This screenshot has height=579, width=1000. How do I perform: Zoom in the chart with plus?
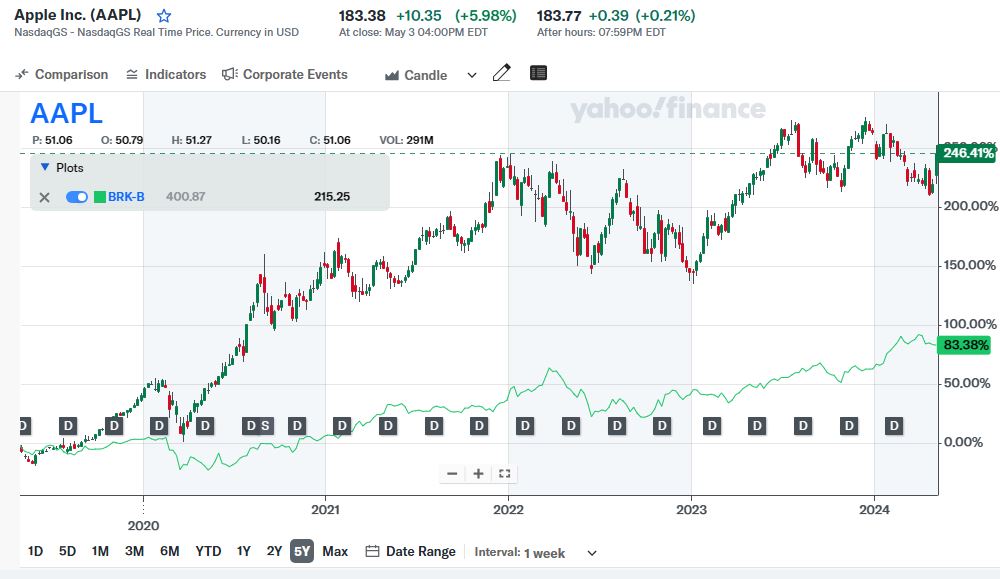(478, 474)
